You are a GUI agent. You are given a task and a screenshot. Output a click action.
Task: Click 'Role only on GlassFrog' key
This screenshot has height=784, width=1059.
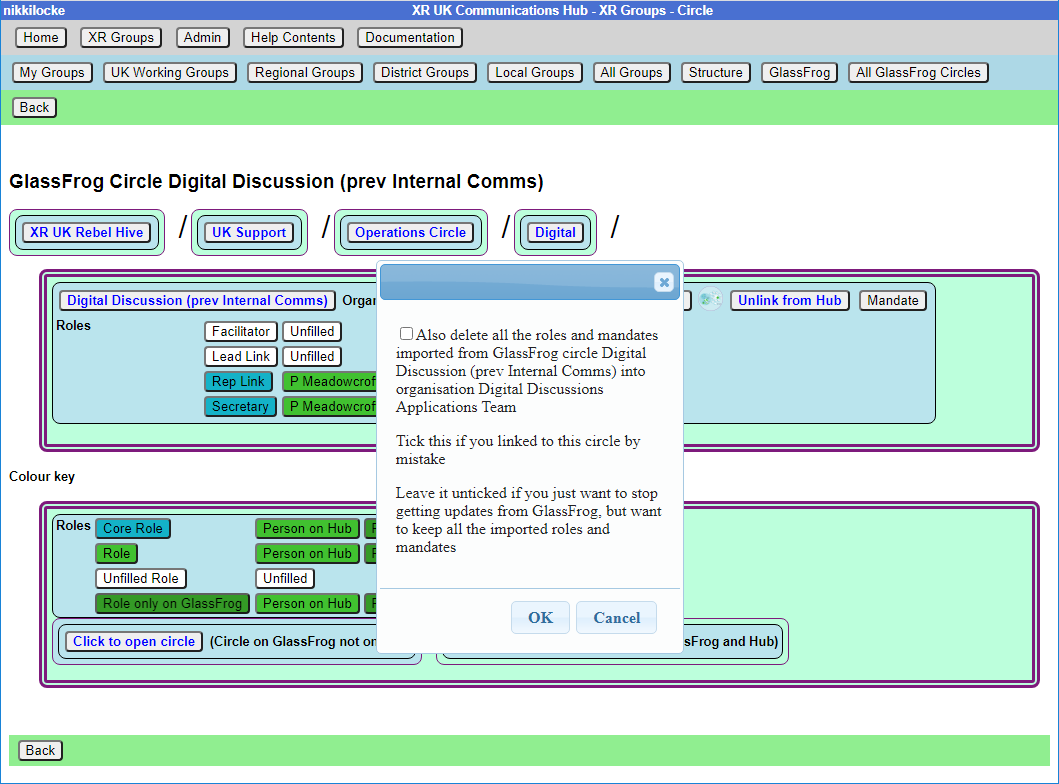point(173,604)
